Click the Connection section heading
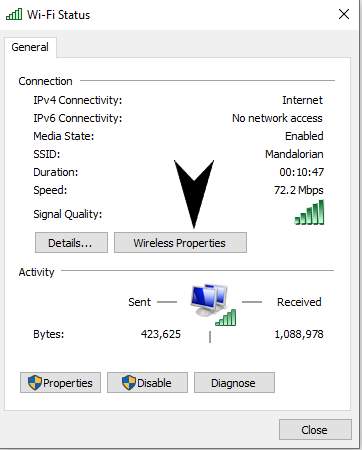362x450 pixels. point(45,81)
